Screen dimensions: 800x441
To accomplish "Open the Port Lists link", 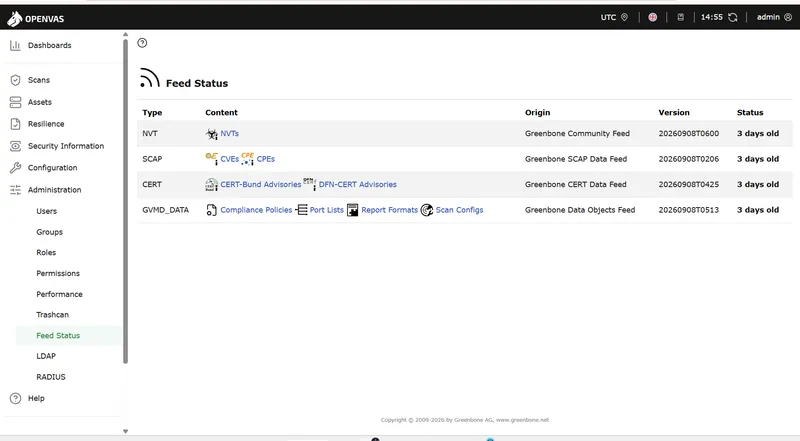I will point(327,210).
